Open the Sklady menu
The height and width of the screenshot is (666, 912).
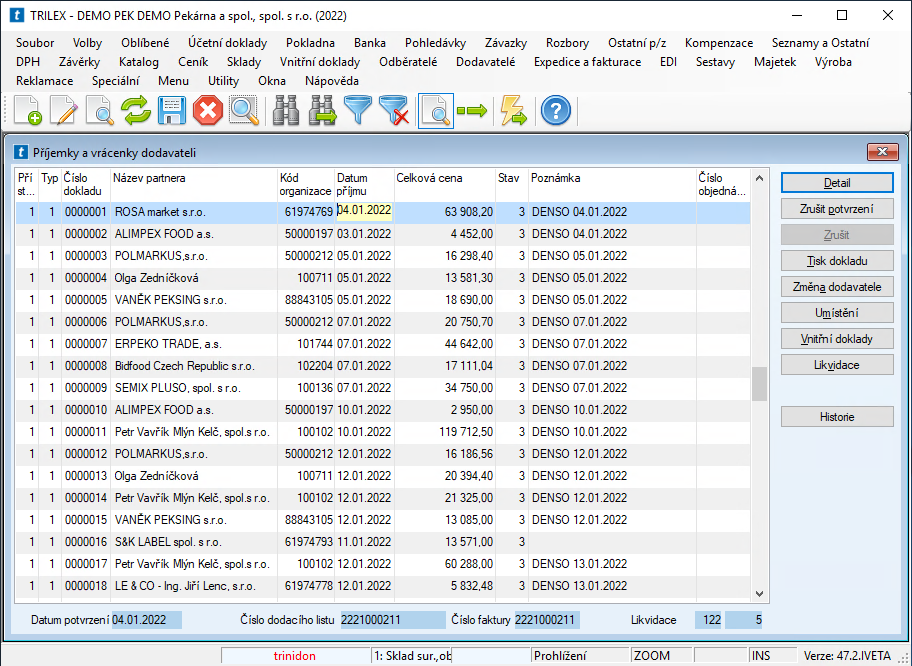click(244, 62)
